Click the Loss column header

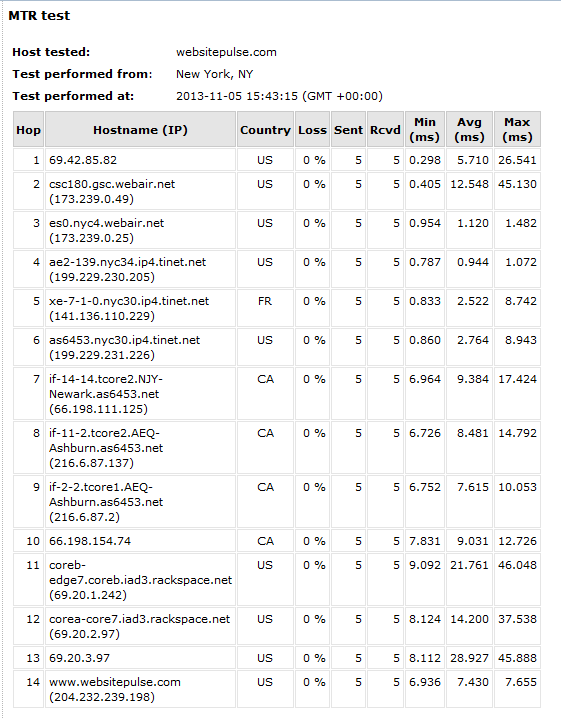pyautogui.click(x=312, y=130)
